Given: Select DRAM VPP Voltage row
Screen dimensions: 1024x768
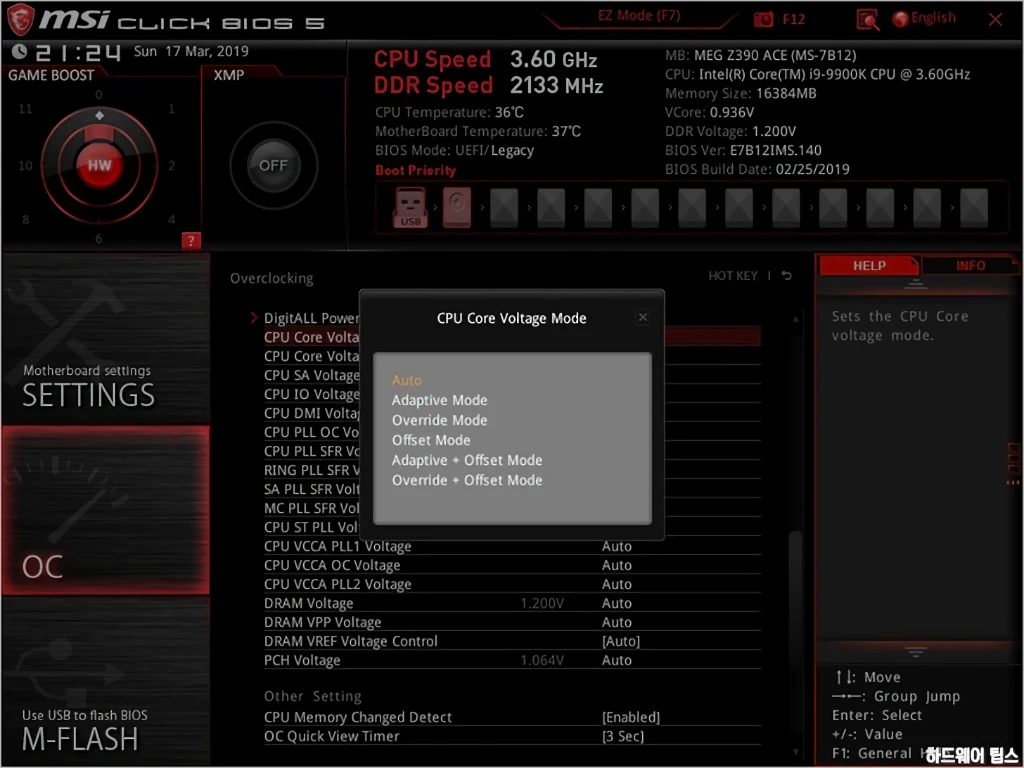Looking at the screenshot, I should [512, 622].
